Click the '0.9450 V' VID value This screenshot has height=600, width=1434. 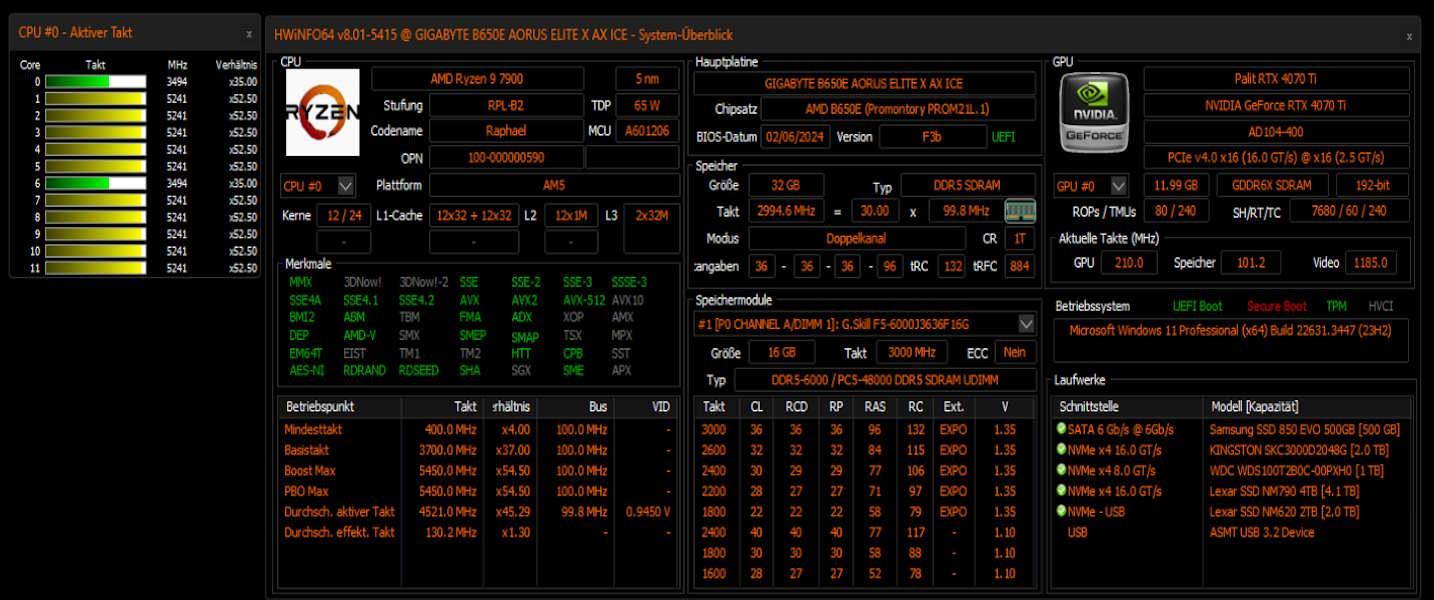(647, 511)
